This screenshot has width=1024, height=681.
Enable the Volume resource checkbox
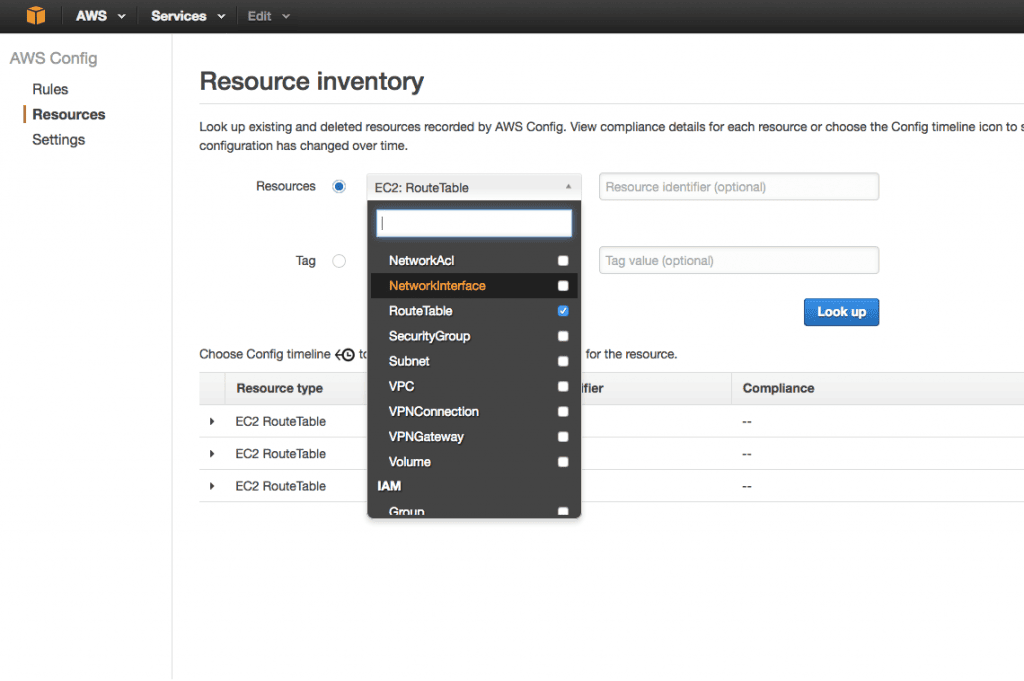(563, 461)
